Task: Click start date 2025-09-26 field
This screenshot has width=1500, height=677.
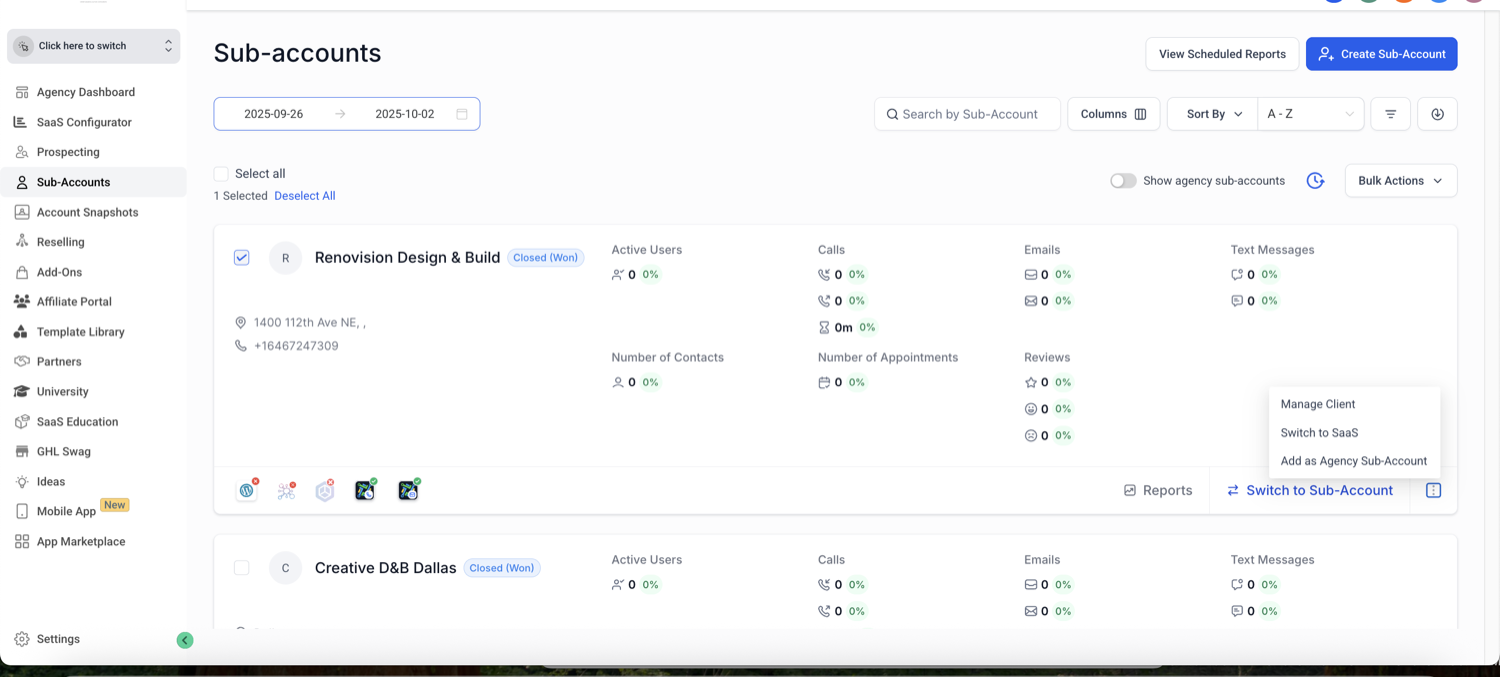Action: 273,114
